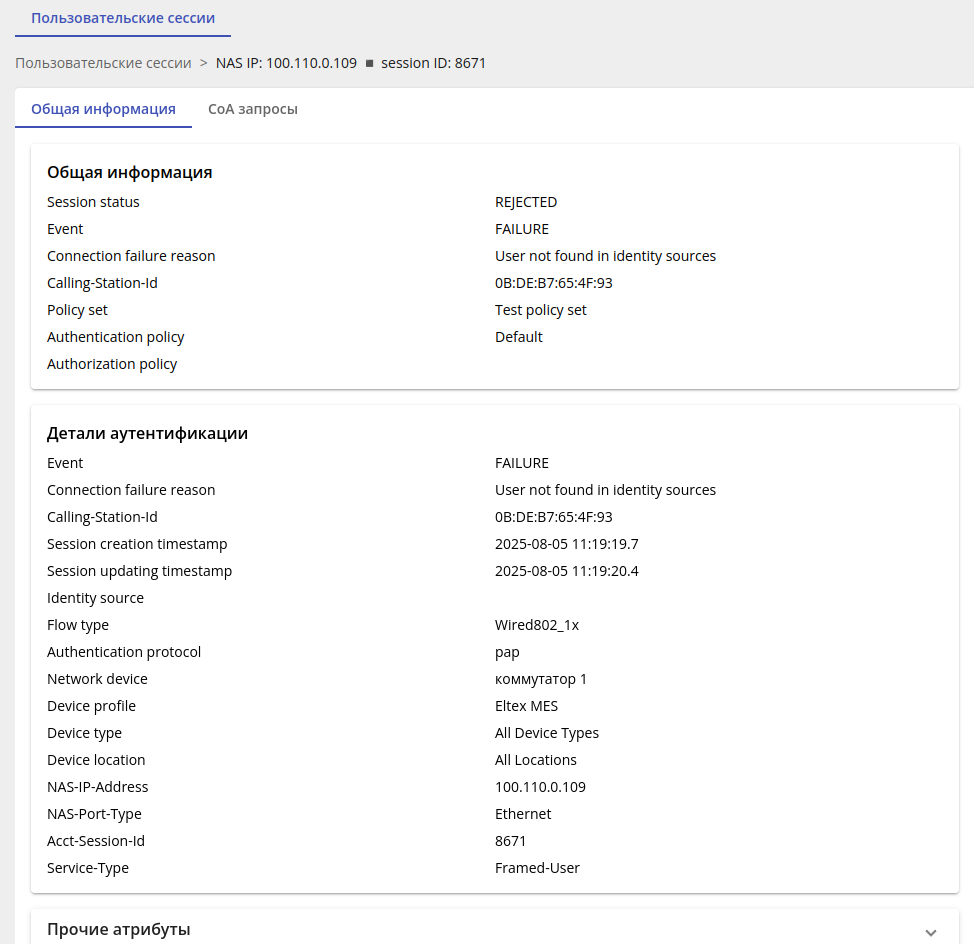Viewport: 974px width, 944px height.
Task: Click the Acct-Session-Id value 8671
Action: pos(510,841)
